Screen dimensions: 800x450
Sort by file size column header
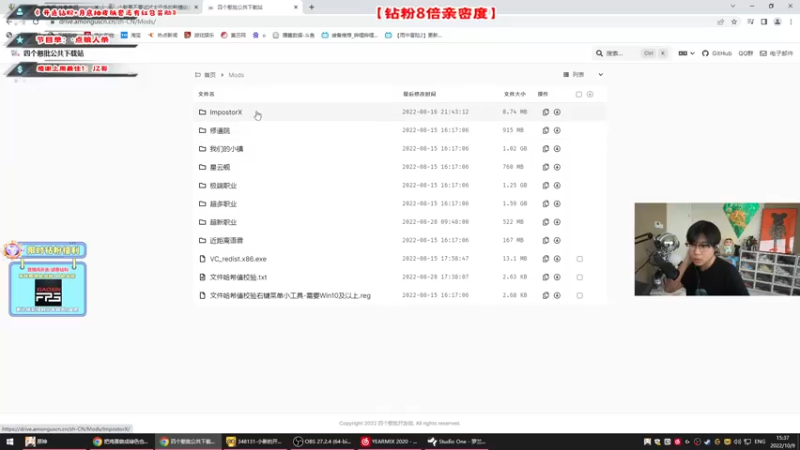coord(514,94)
